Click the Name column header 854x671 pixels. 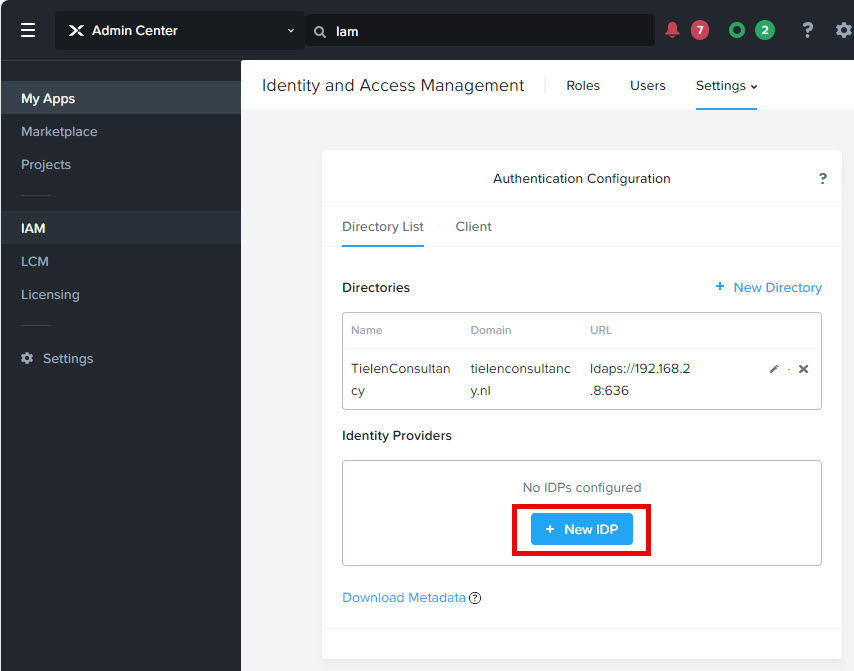(367, 330)
